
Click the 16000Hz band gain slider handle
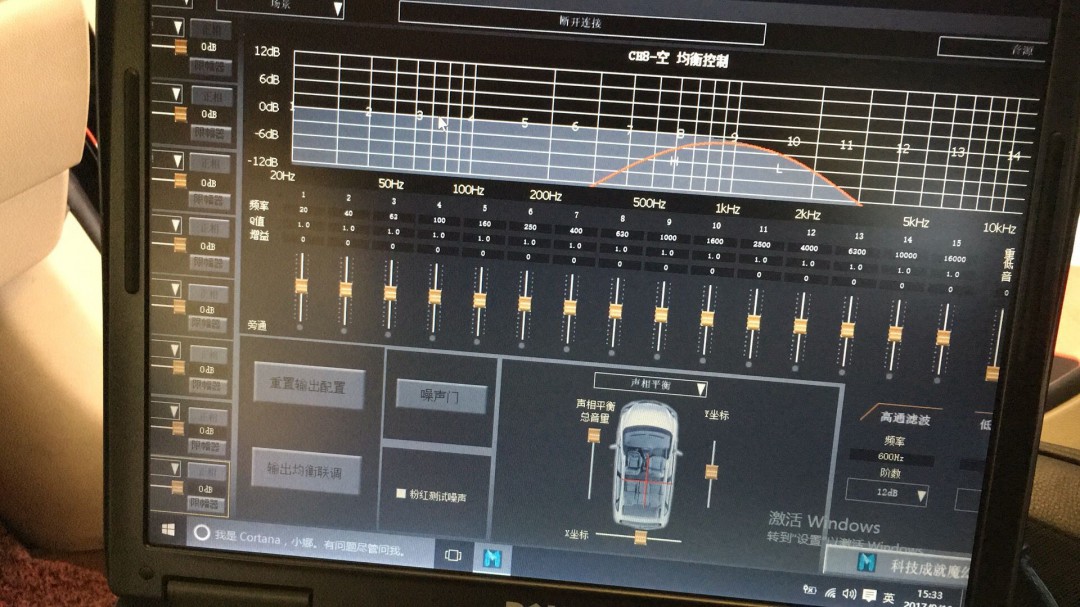click(x=943, y=338)
